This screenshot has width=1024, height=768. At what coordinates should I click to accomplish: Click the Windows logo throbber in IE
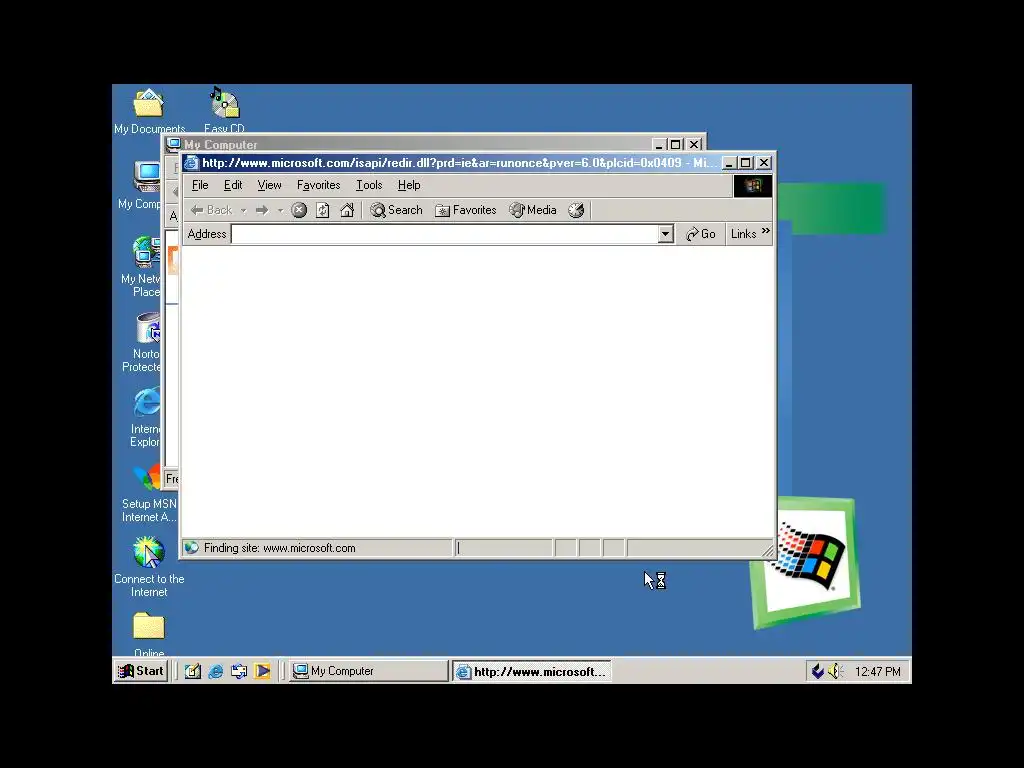[x=753, y=186]
